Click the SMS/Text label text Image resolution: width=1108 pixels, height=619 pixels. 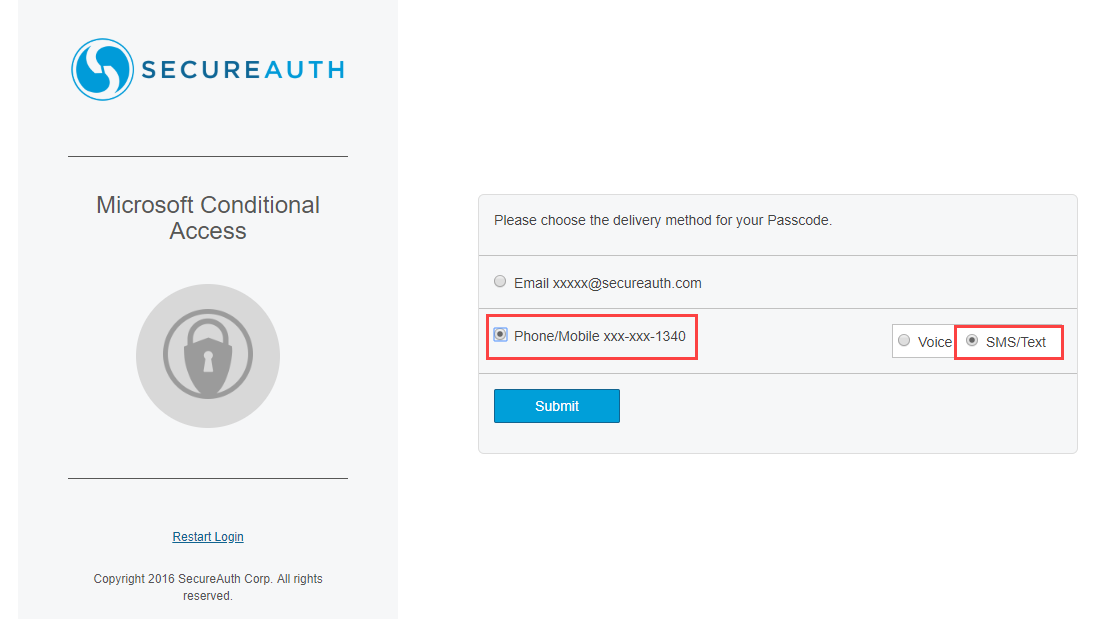[x=1016, y=342]
